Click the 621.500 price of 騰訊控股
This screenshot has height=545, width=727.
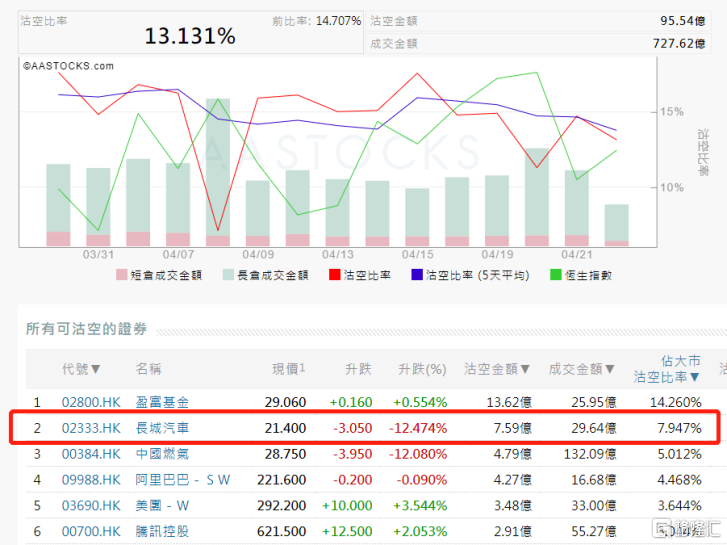tap(282, 532)
